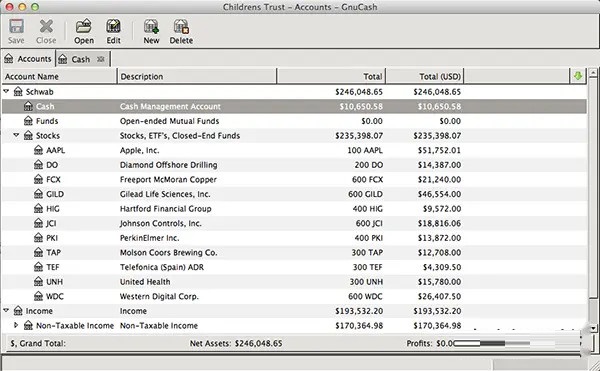Click the JCI account bank icon
600x371 pixels.
point(38,223)
